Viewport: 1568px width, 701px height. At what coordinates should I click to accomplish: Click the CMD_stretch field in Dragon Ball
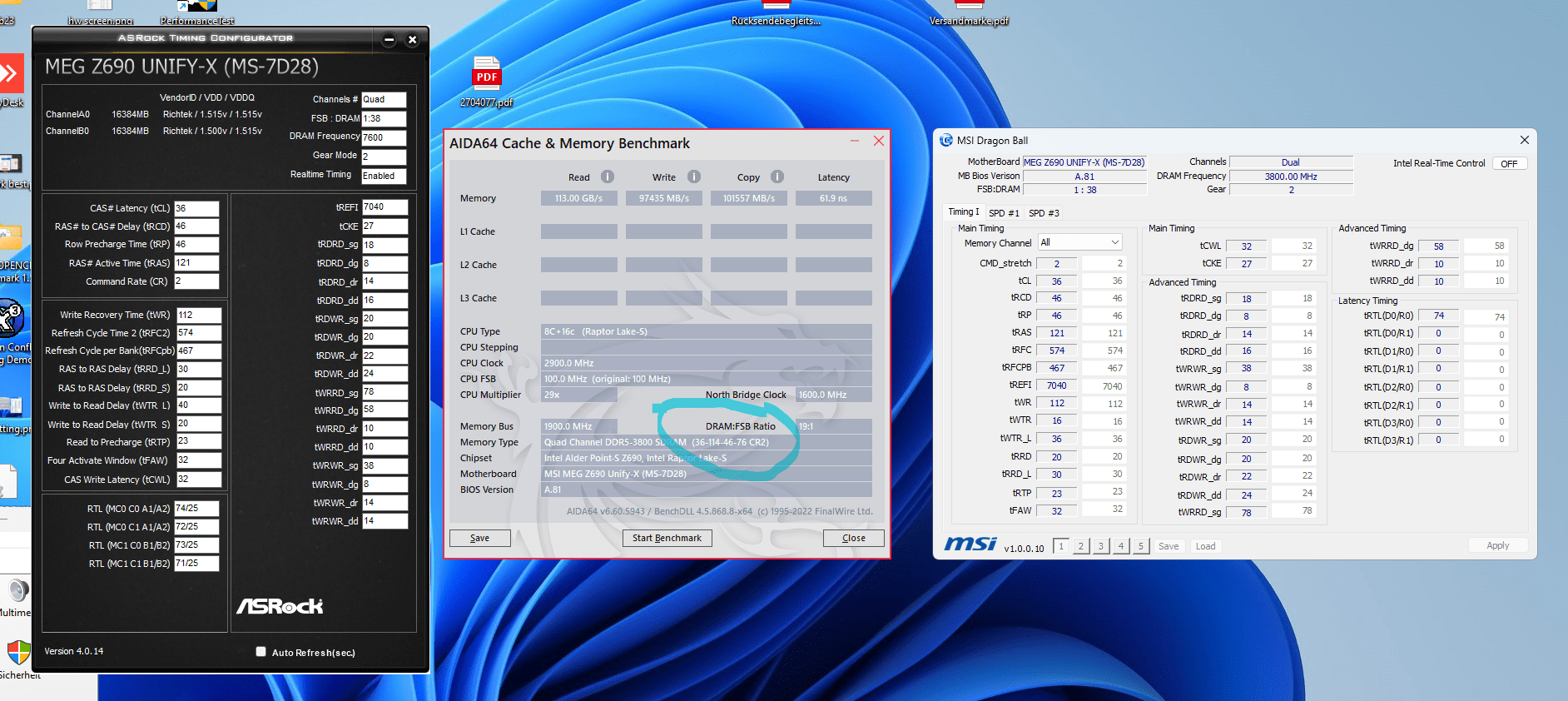(x=1057, y=264)
